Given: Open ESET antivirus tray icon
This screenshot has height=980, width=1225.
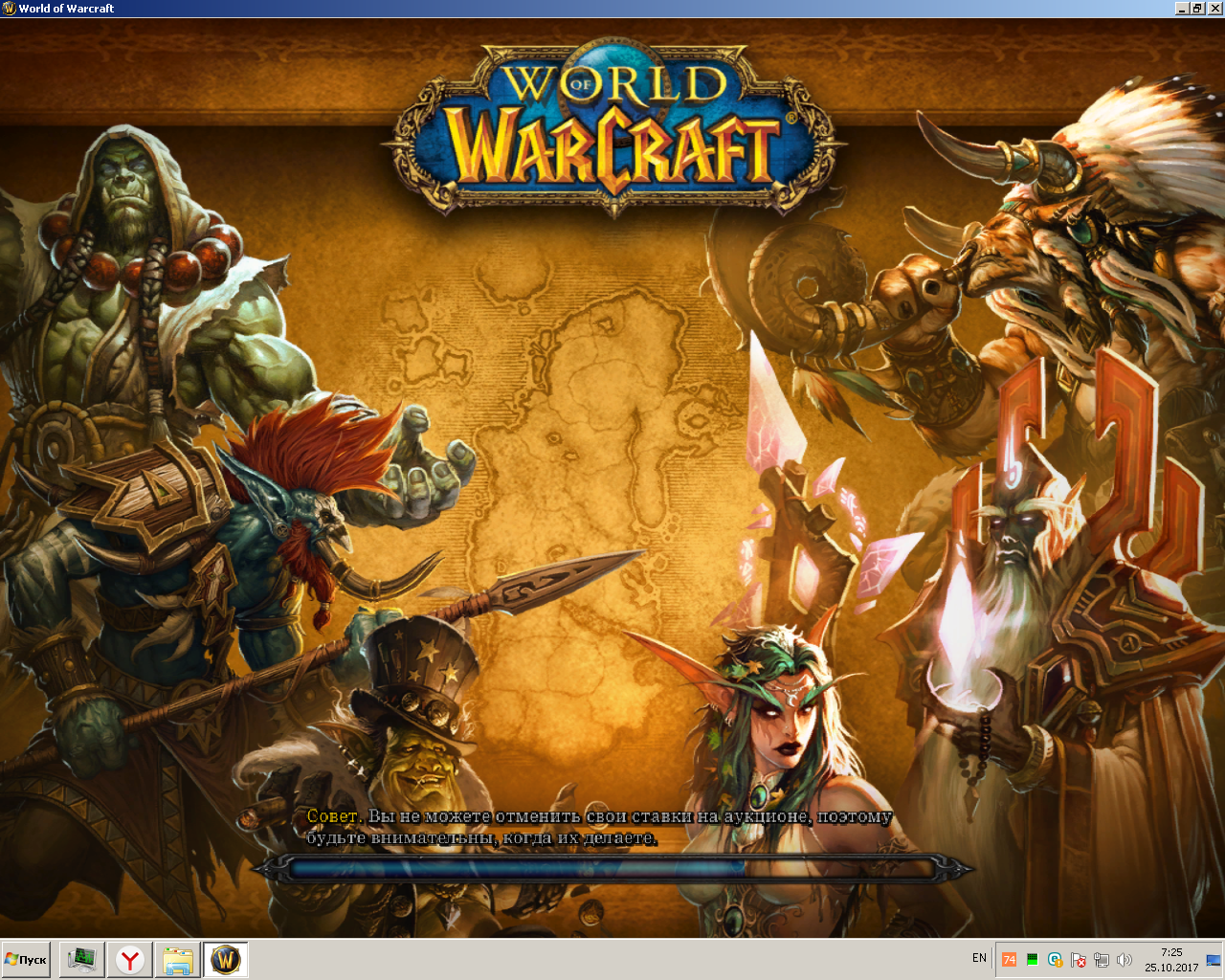Looking at the screenshot, I should 1055,959.
